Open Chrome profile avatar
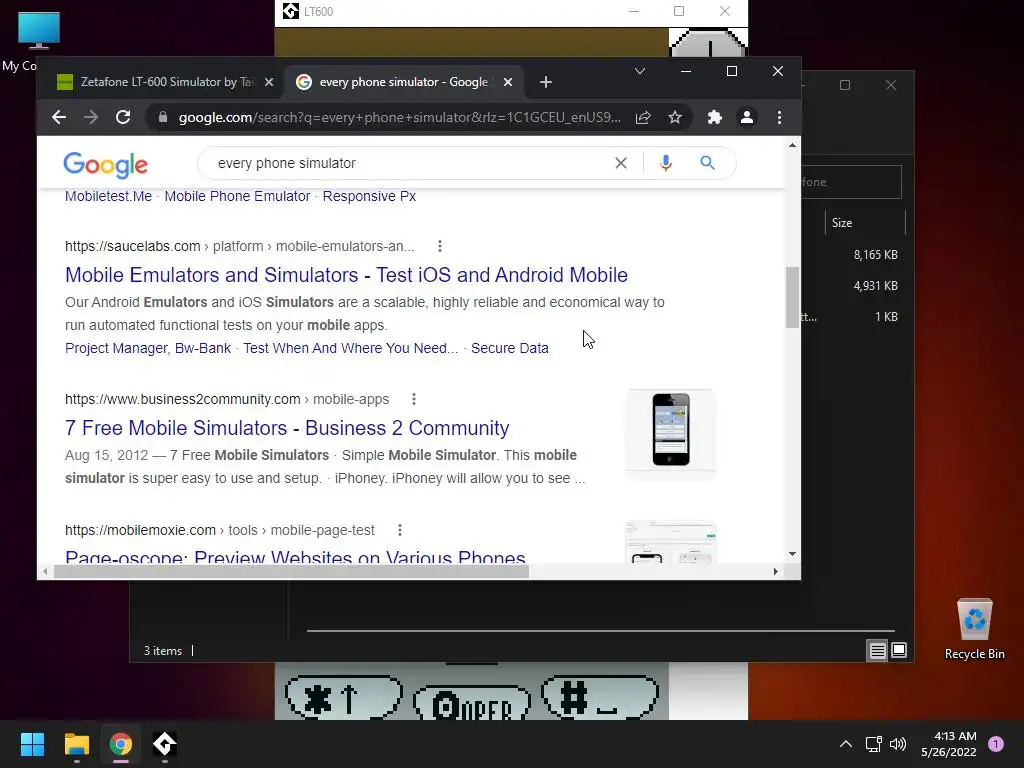1024x768 pixels. [x=746, y=118]
